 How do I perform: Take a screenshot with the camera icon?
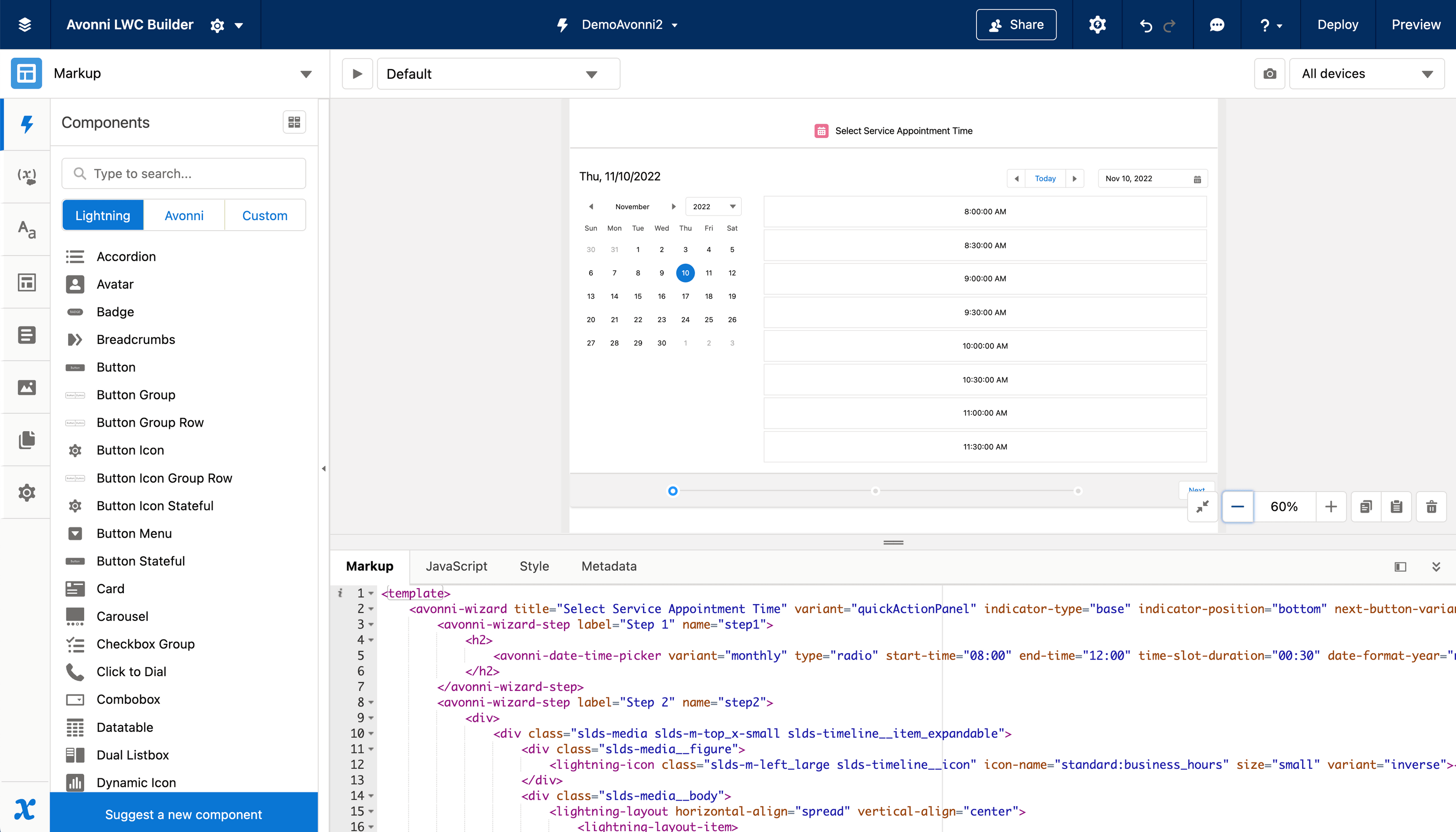tap(1269, 73)
